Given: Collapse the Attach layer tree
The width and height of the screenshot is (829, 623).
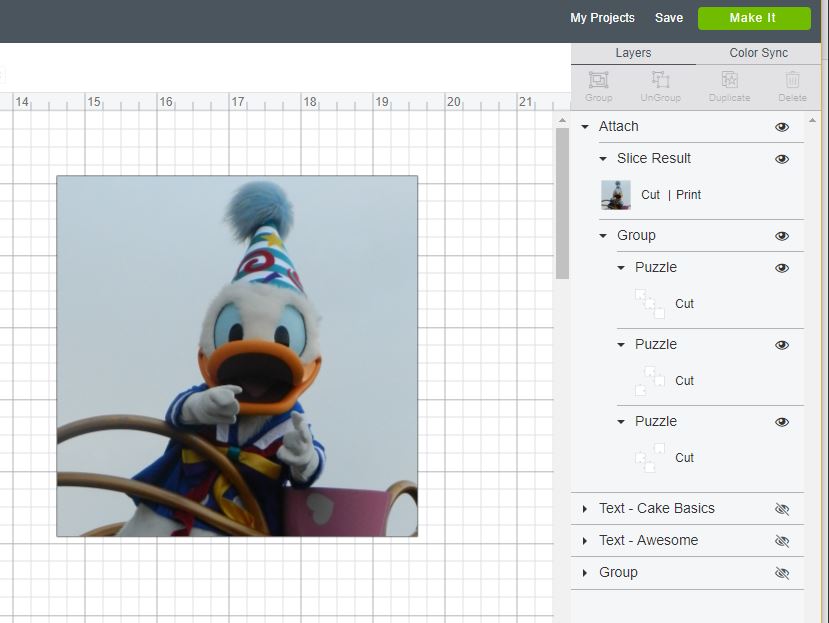Looking at the screenshot, I should 585,127.
